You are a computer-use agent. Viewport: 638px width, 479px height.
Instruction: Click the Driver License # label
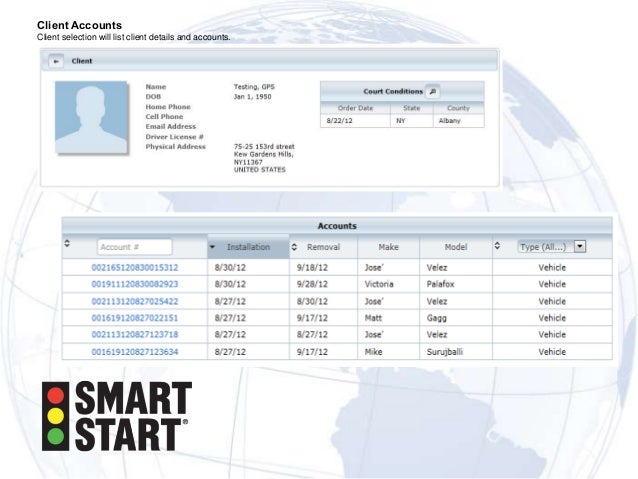pyautogui.click(x=175, y=137)
